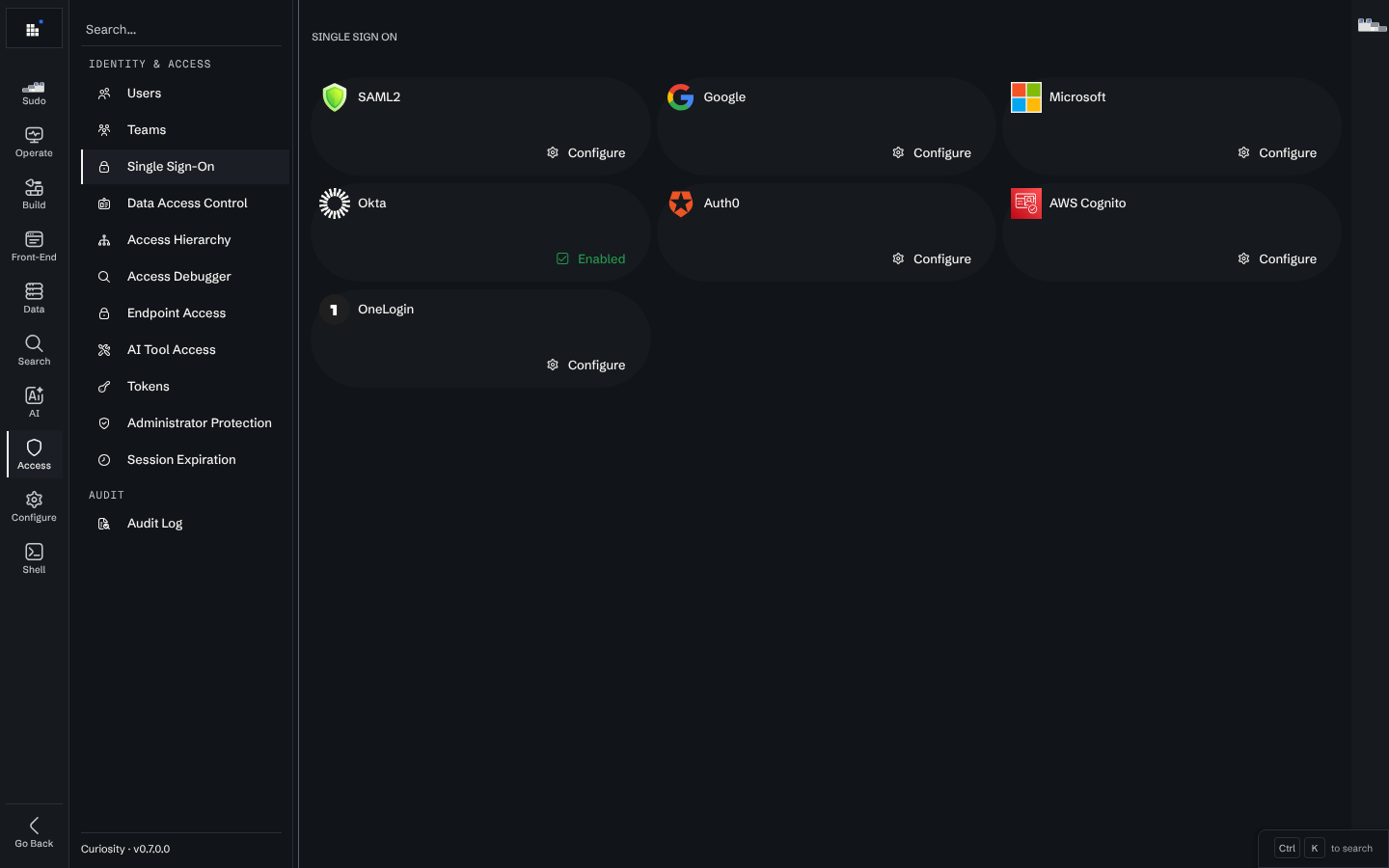The height and width of the screenshot is (868, 1389).
Task: Configure the AWS Cognito provider
Action: 1277,258
